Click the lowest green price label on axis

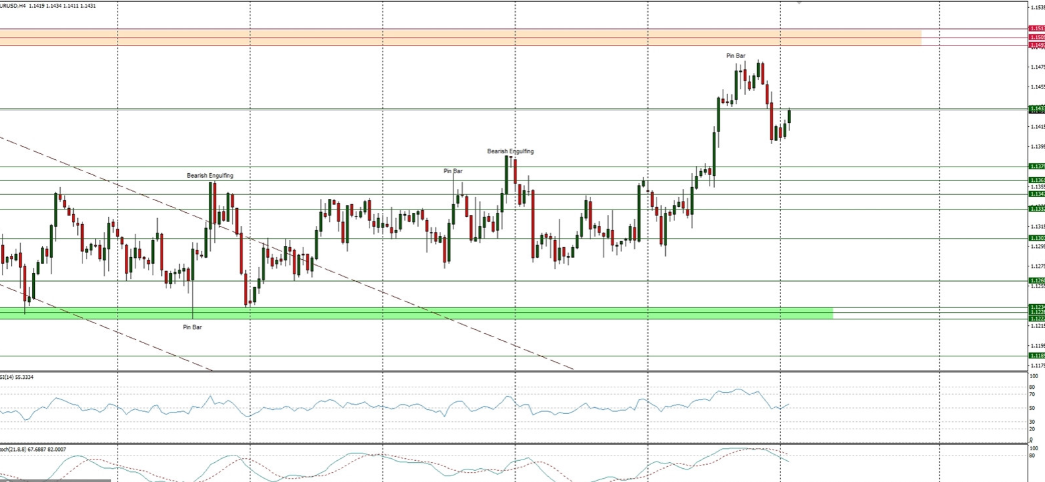(x=1035, y=355)
